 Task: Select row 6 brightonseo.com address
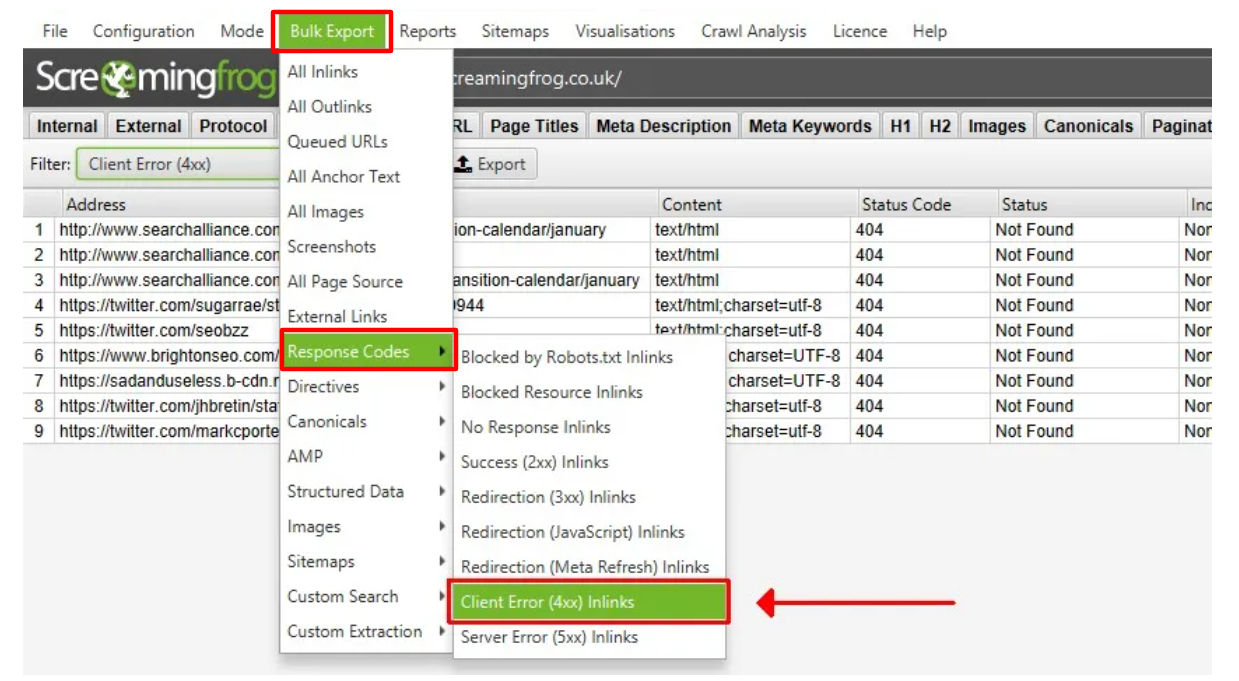click(168, 355)
